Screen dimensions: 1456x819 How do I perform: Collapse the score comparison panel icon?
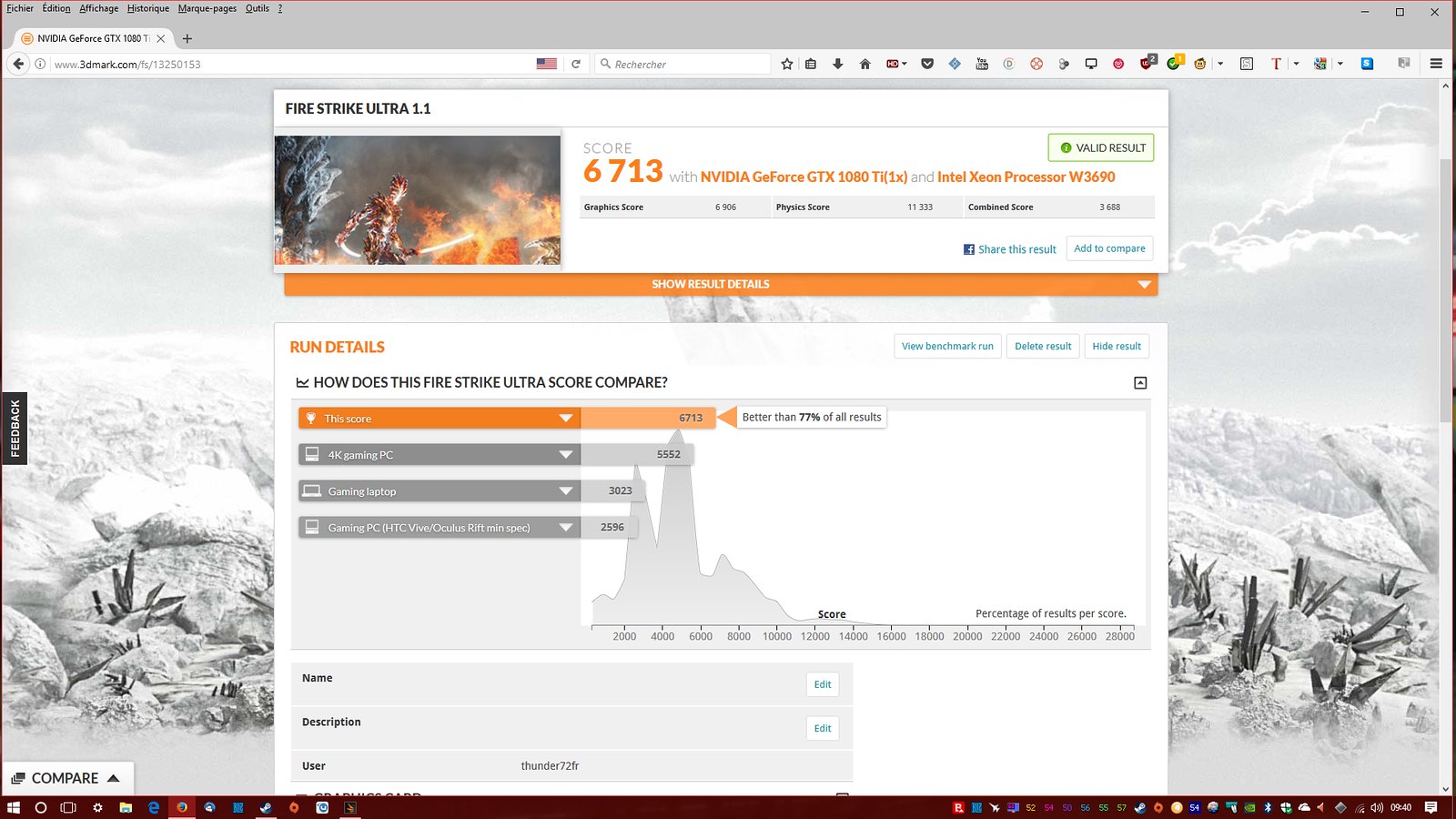pyautogui.click(x=1140, y=383)
